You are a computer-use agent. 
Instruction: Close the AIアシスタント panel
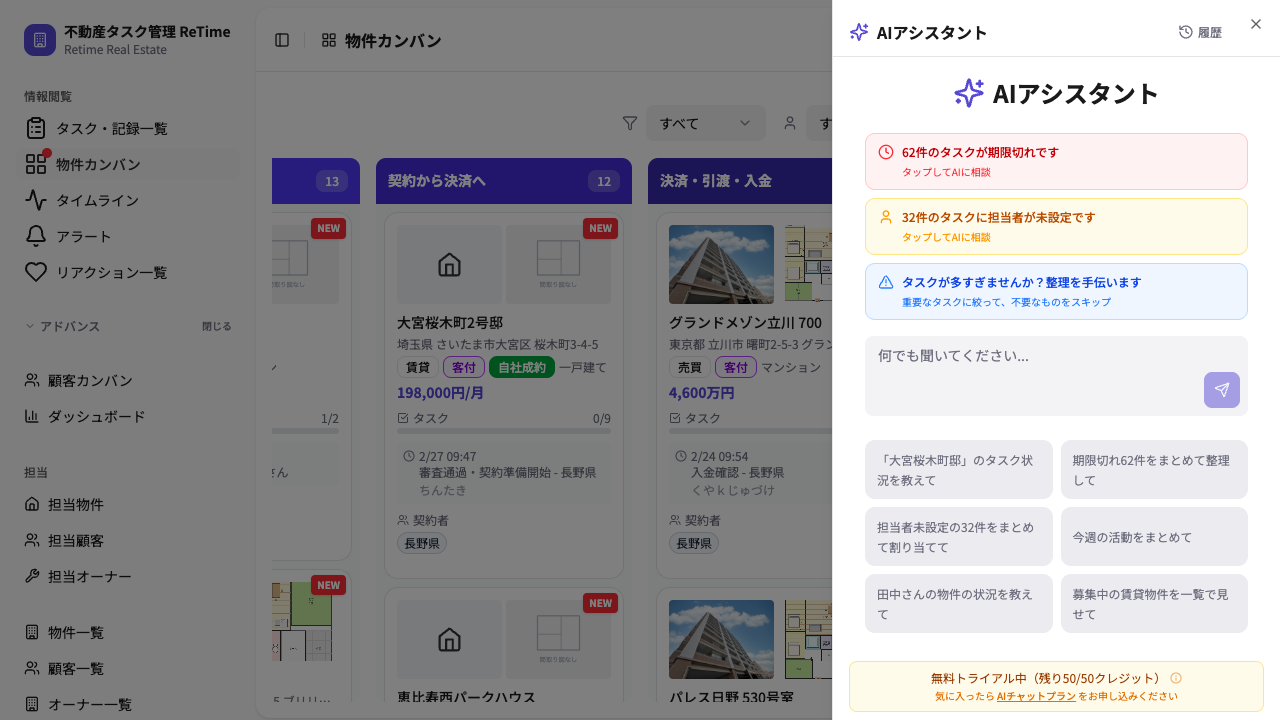[1256, 24]
